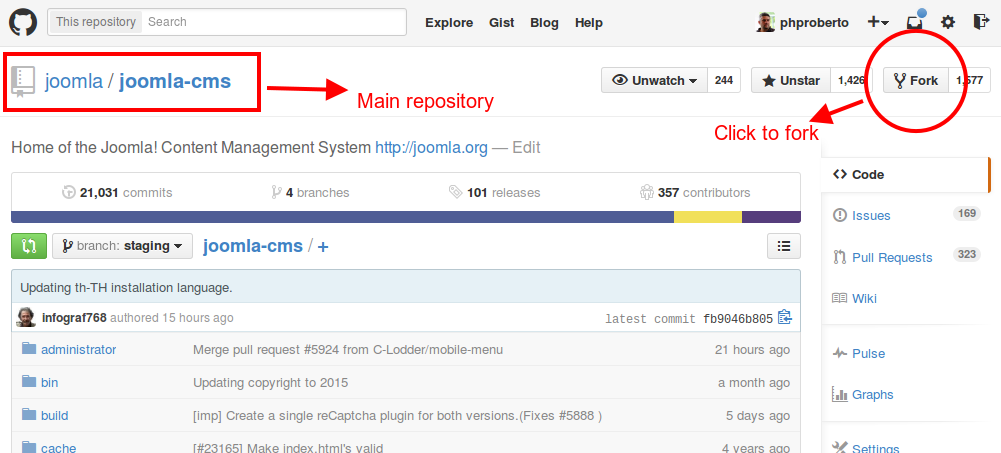
Task: Go to Explore in top navigation
Action: (449, 23)
